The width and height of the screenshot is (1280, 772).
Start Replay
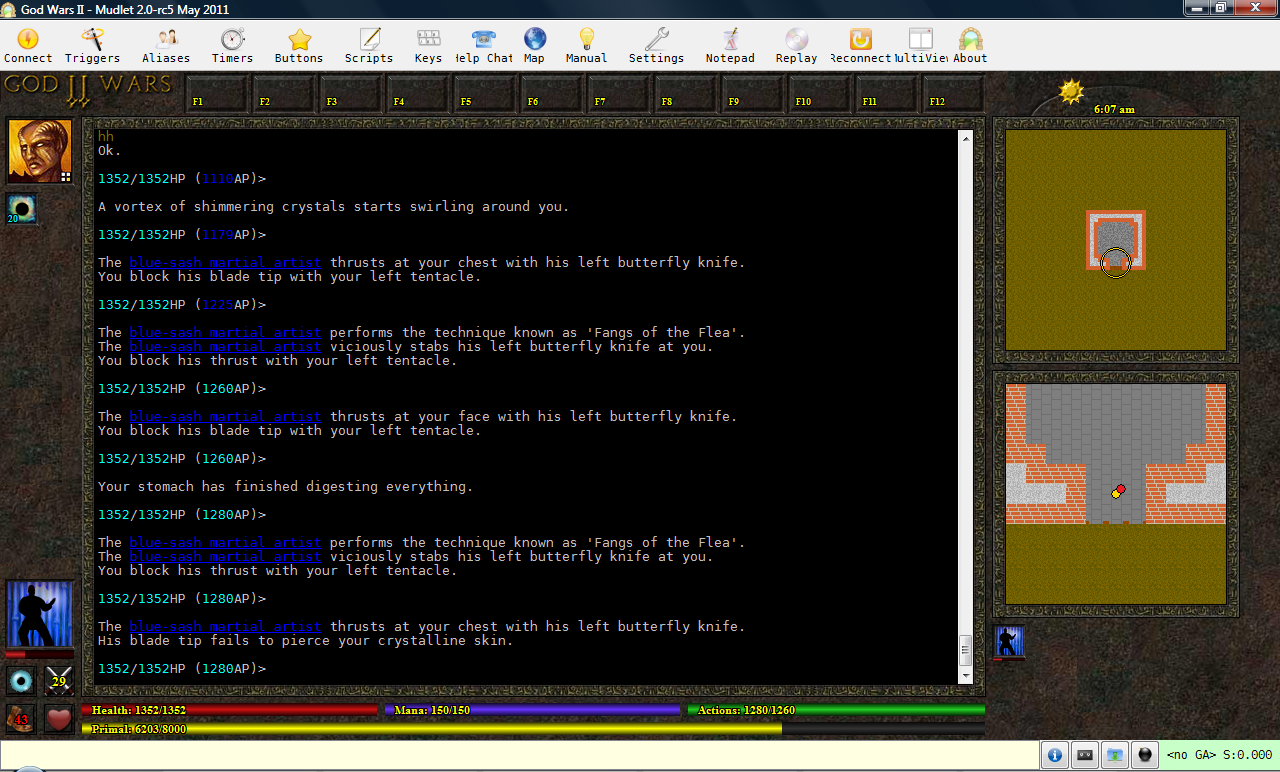click(x=796, y=46)
